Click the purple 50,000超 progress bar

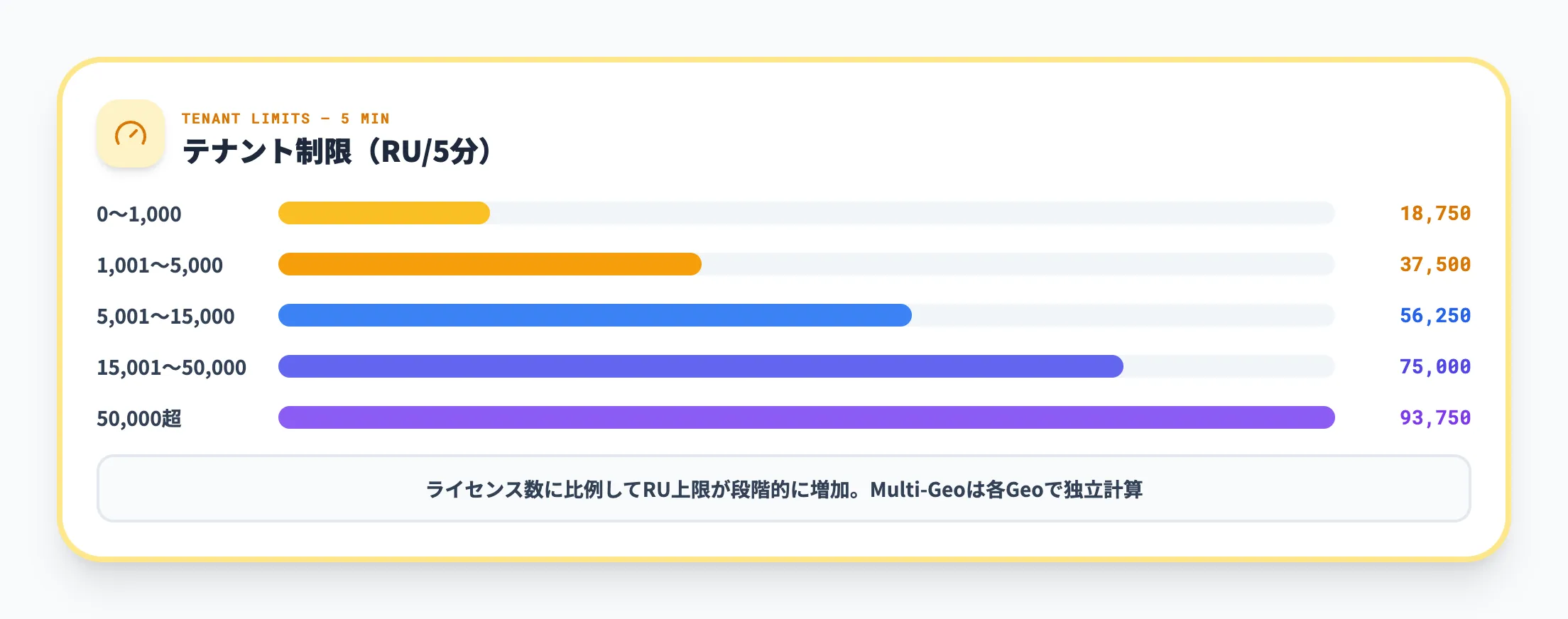(806, 417)
